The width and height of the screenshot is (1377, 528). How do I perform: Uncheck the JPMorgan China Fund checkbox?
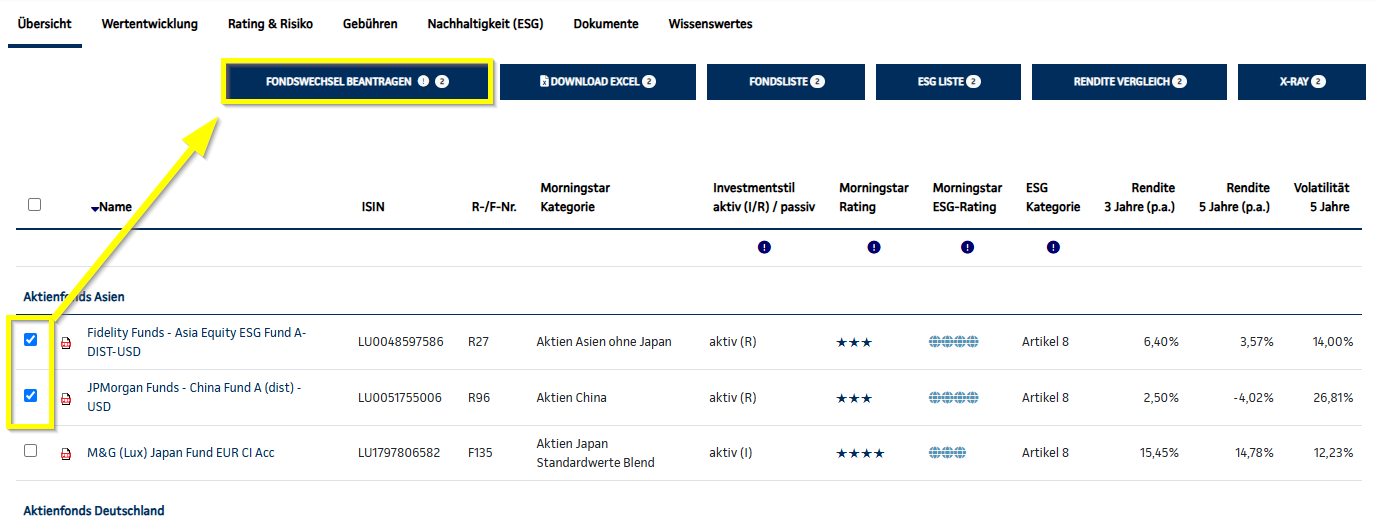(x=31, y=396)
